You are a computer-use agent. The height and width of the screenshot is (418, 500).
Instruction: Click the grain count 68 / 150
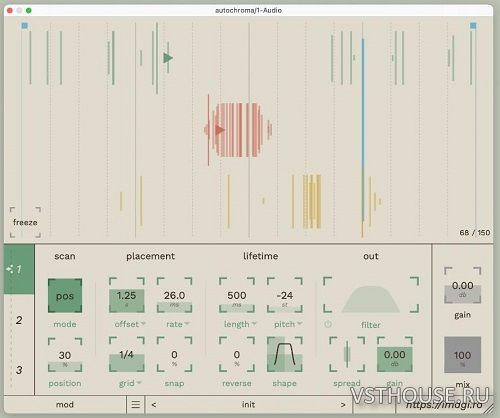click(475, 233)
